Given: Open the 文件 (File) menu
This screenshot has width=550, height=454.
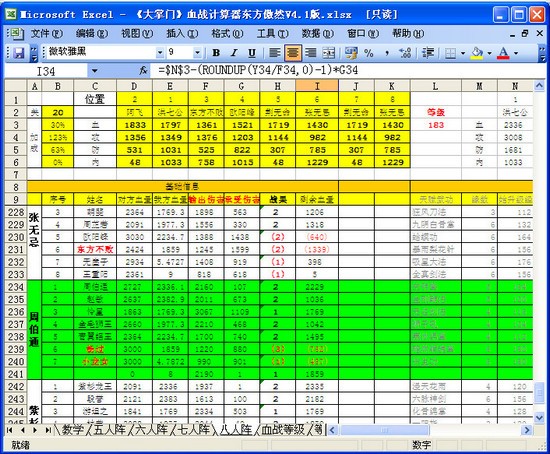Looking at the screenshot, I should pos(47,34).
